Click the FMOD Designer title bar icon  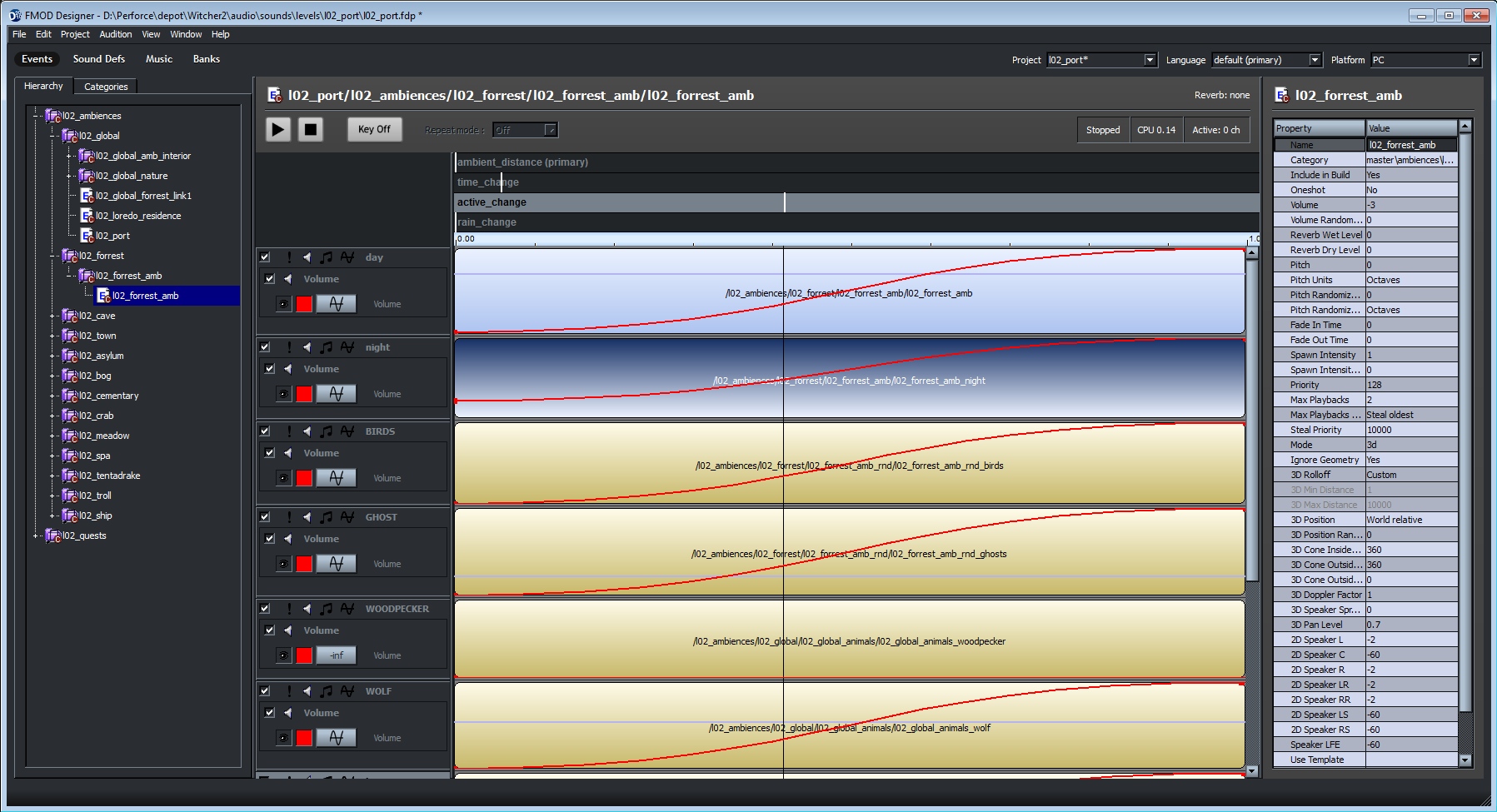(x=15, y=15)
